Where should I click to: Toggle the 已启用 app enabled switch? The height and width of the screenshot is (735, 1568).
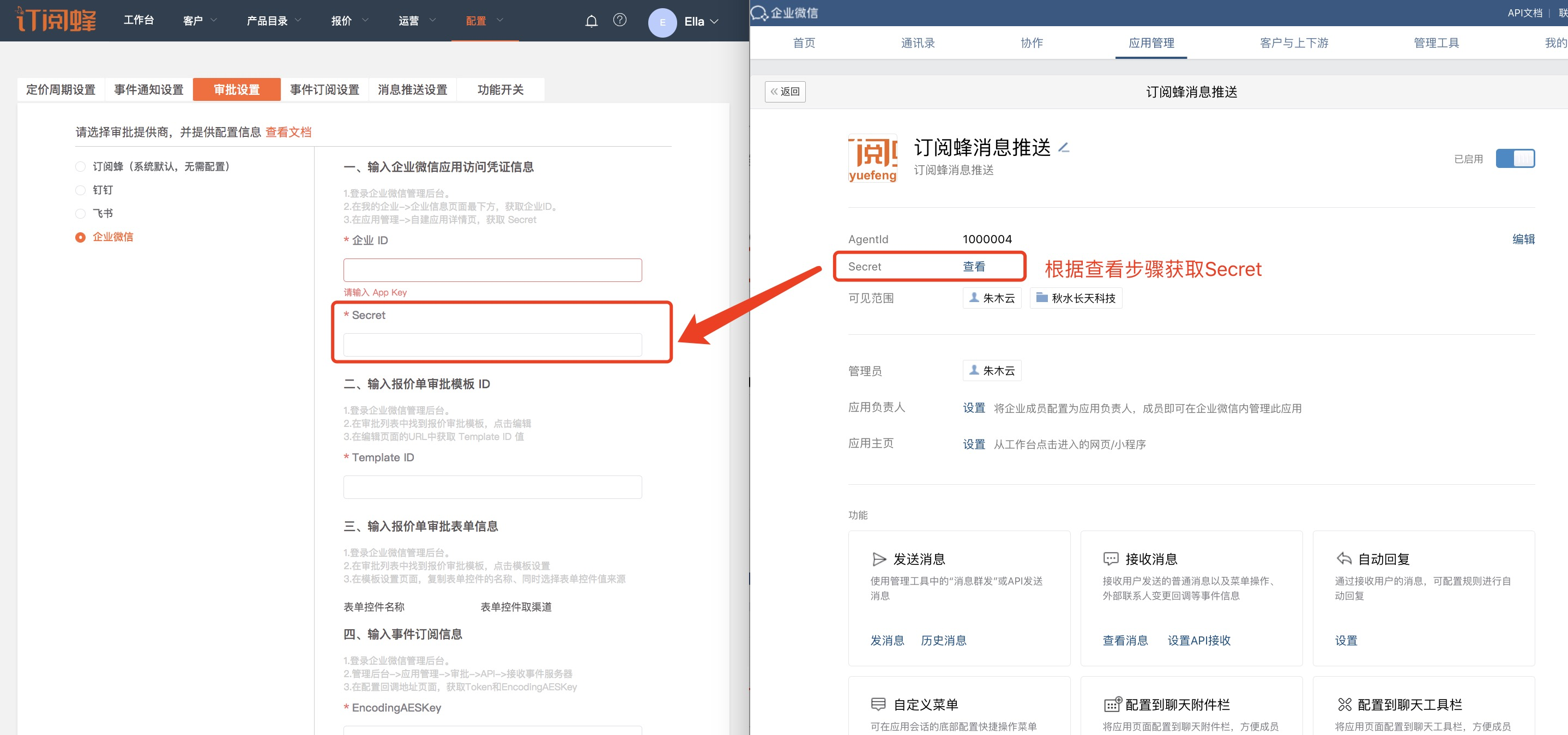[1515, 159]
